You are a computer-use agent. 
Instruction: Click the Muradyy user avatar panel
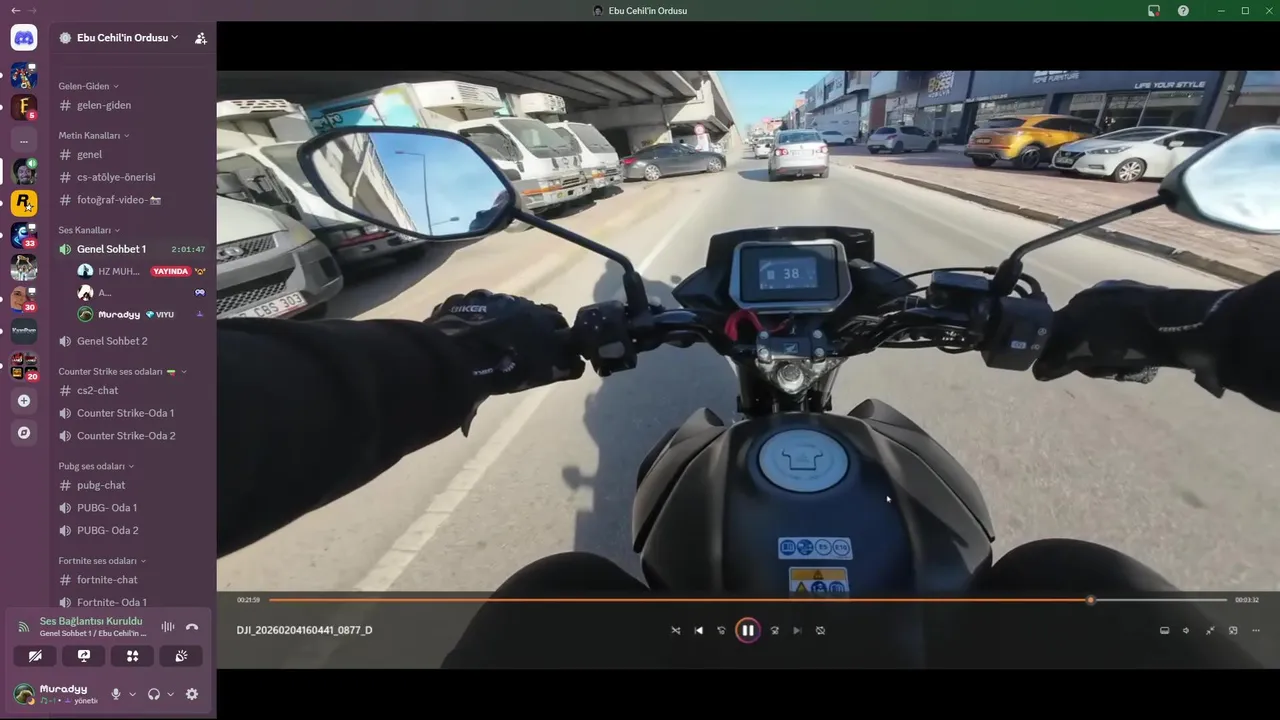click(x=56, y=694)
